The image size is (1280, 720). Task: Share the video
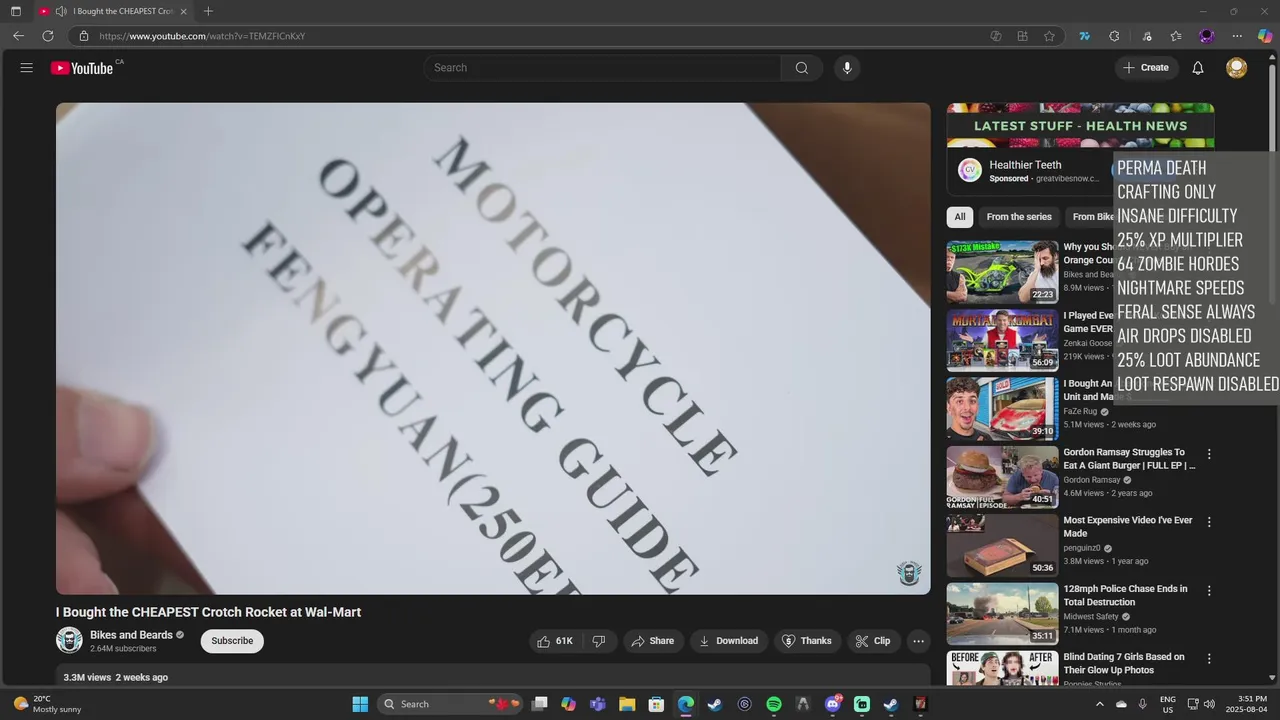coord(651,641)
